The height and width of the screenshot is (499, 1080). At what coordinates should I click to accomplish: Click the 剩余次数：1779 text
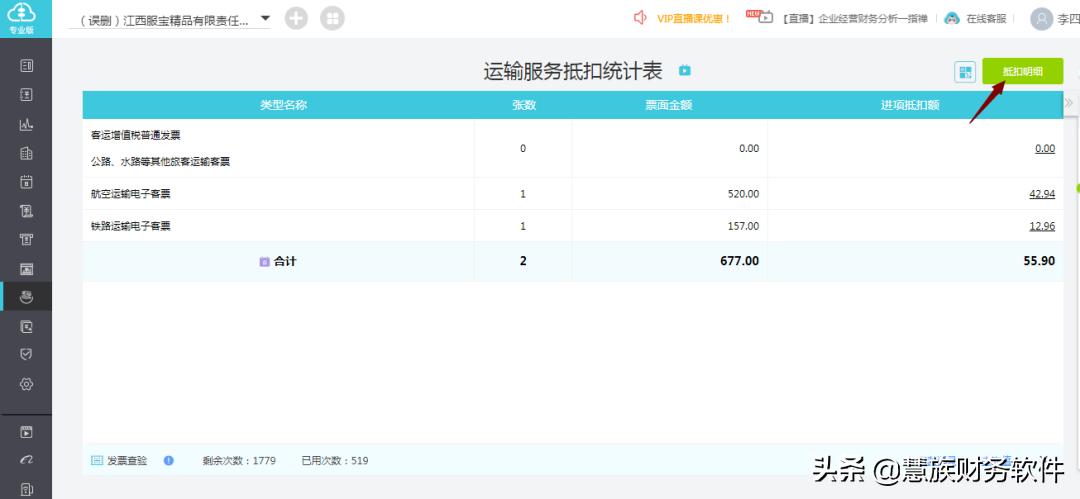click(x=239, y=460)
